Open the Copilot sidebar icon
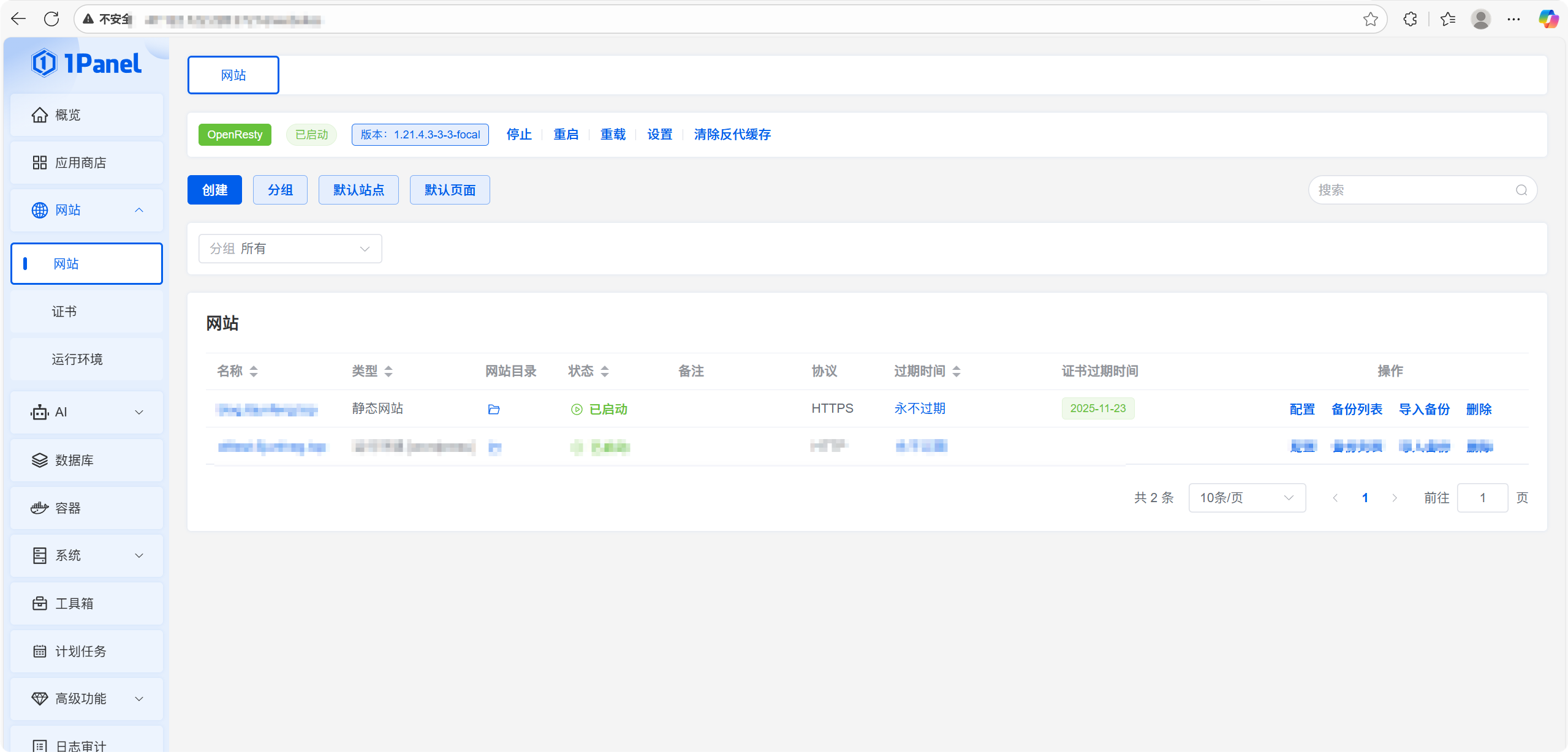Screen dimensions: 1568x752 [x=1548, y=19]
